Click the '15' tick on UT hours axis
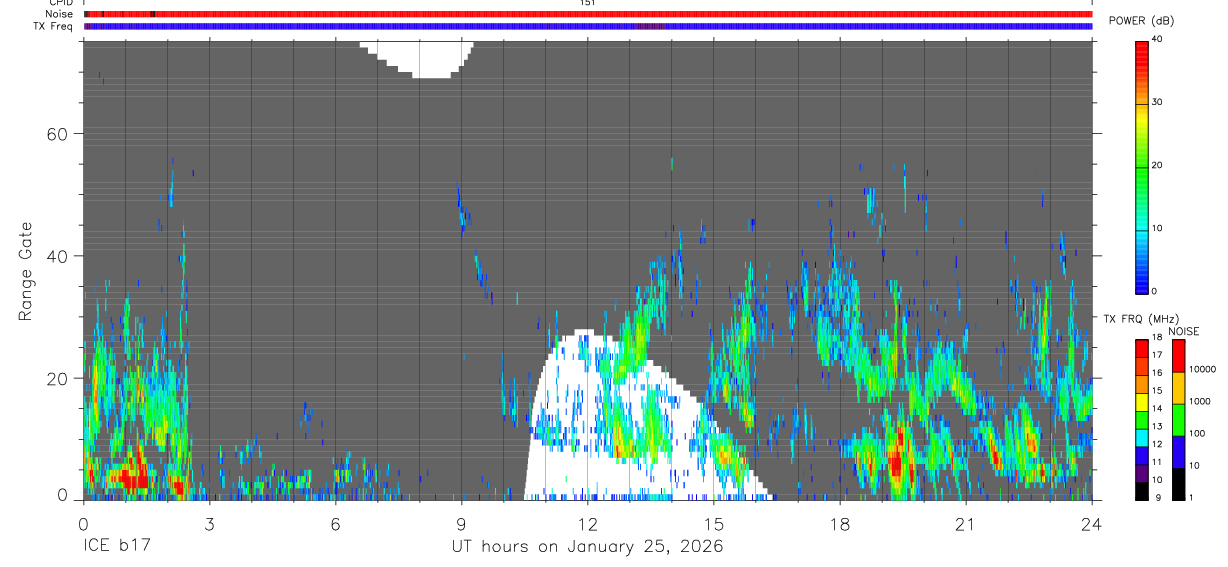The image size is (1228, 567). pyautogui.click(x=714, y=524)
